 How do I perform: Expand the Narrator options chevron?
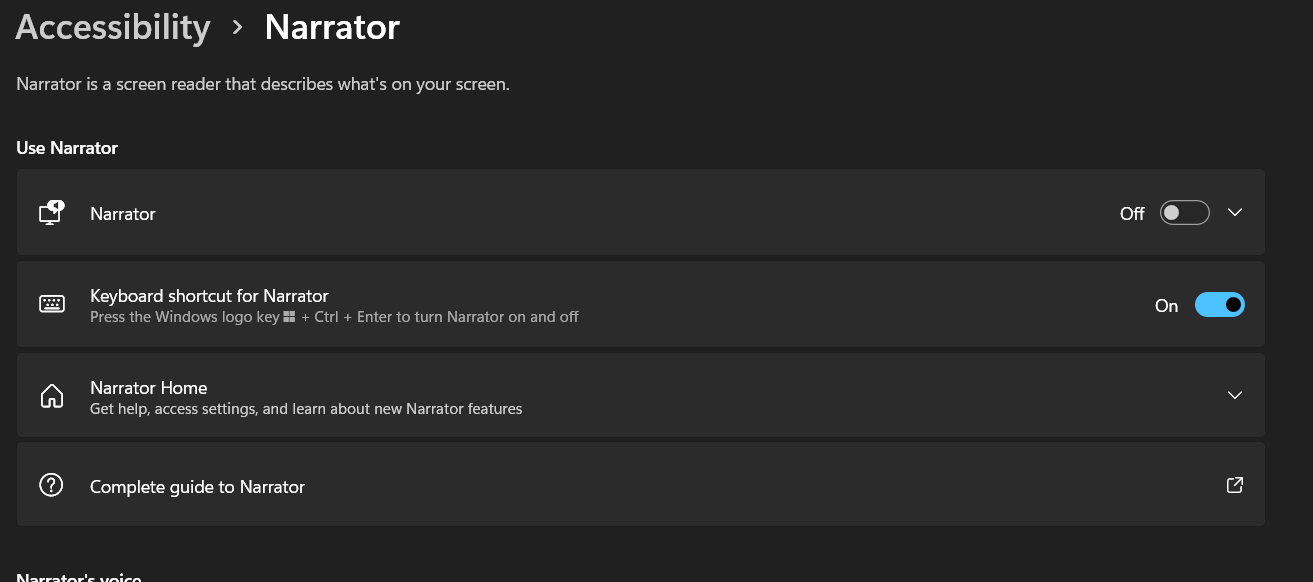click(1235, 212)
